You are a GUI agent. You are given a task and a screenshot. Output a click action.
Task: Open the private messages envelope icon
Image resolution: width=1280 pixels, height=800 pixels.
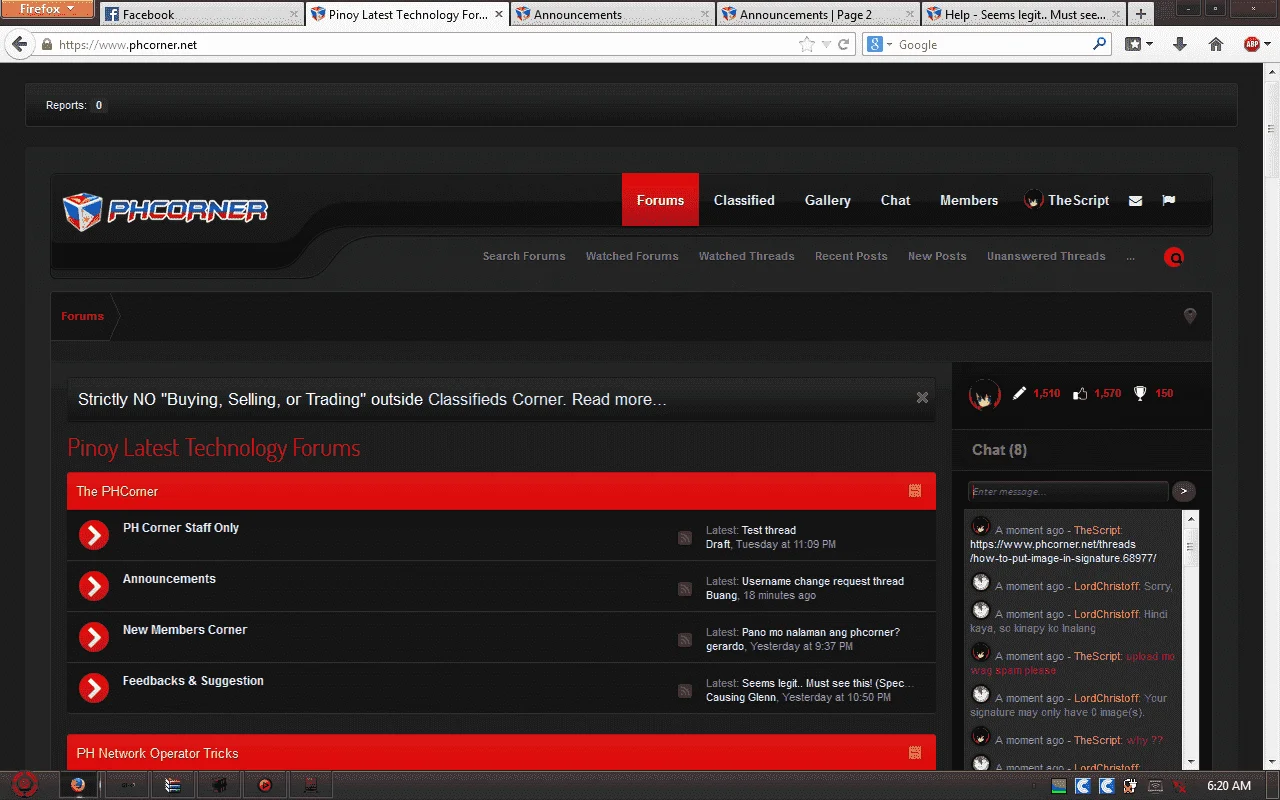click(1135, 200)
